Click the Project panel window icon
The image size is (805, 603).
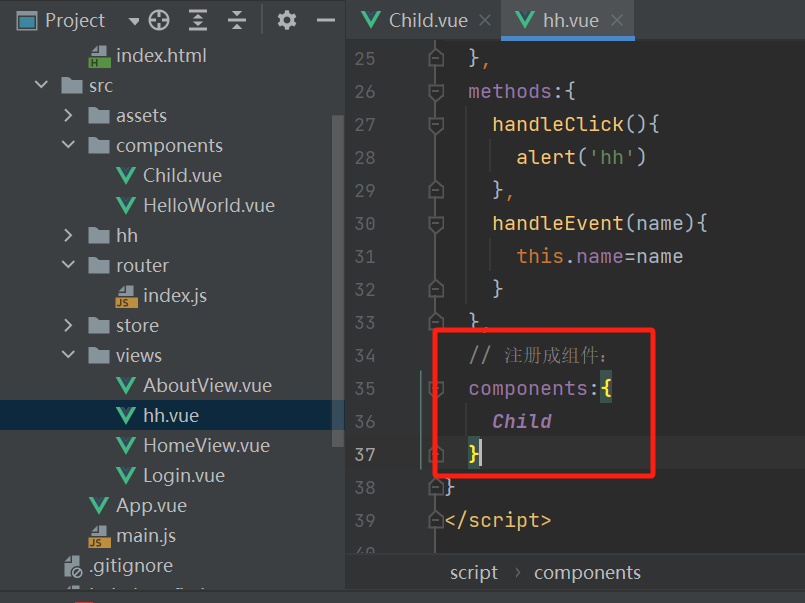pyautogui.click(x=27, y=22)
